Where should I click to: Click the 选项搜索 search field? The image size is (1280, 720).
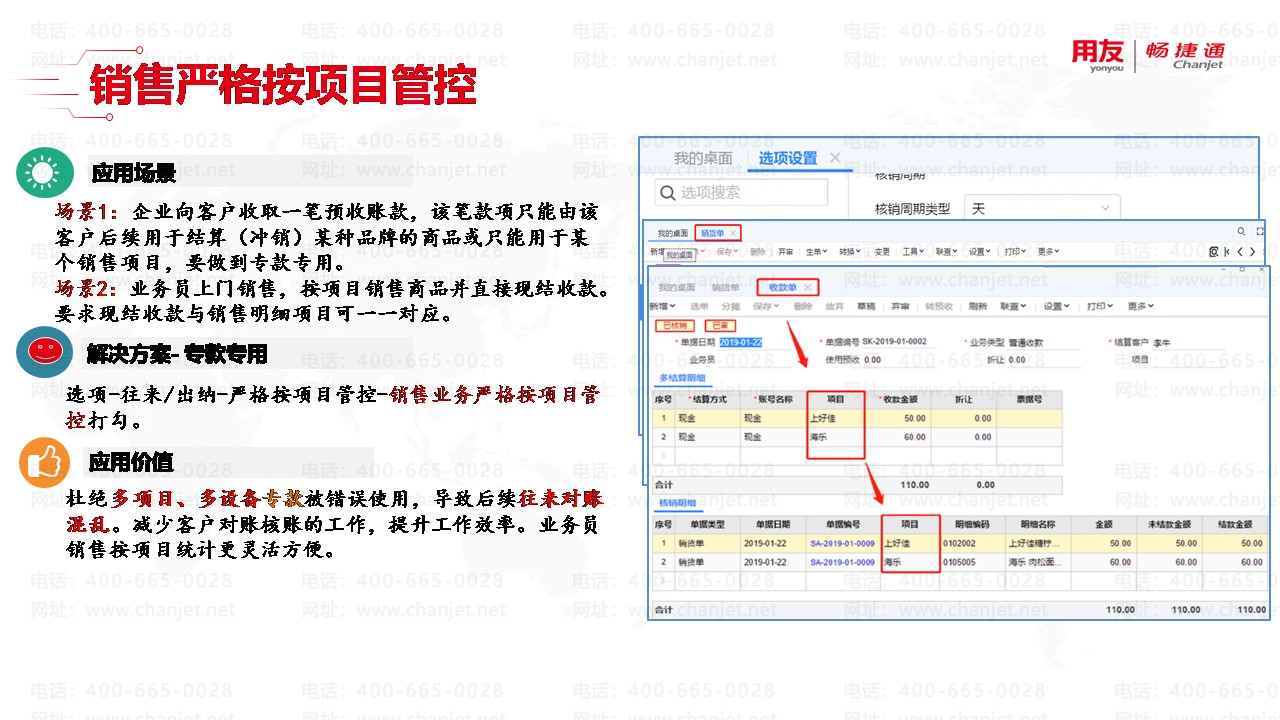tap(741, 192)
